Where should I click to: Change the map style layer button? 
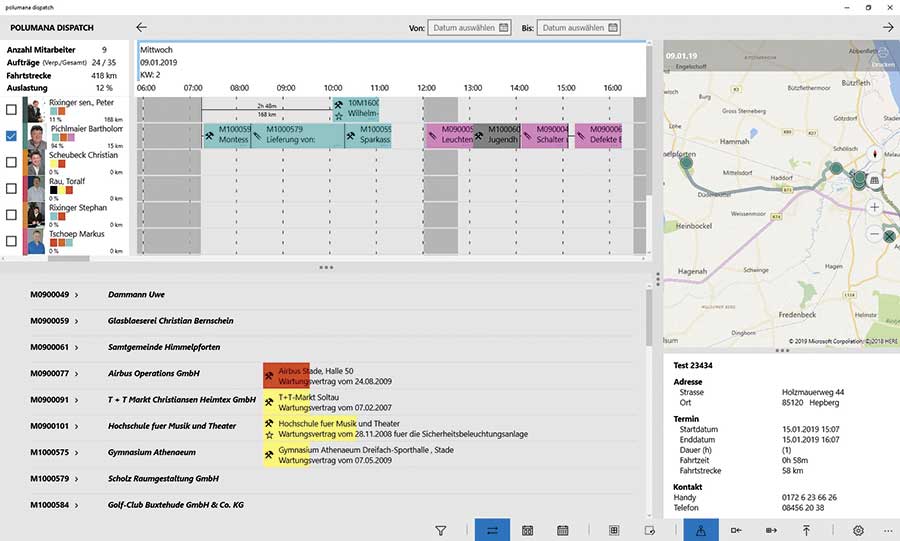pos(874,181)
